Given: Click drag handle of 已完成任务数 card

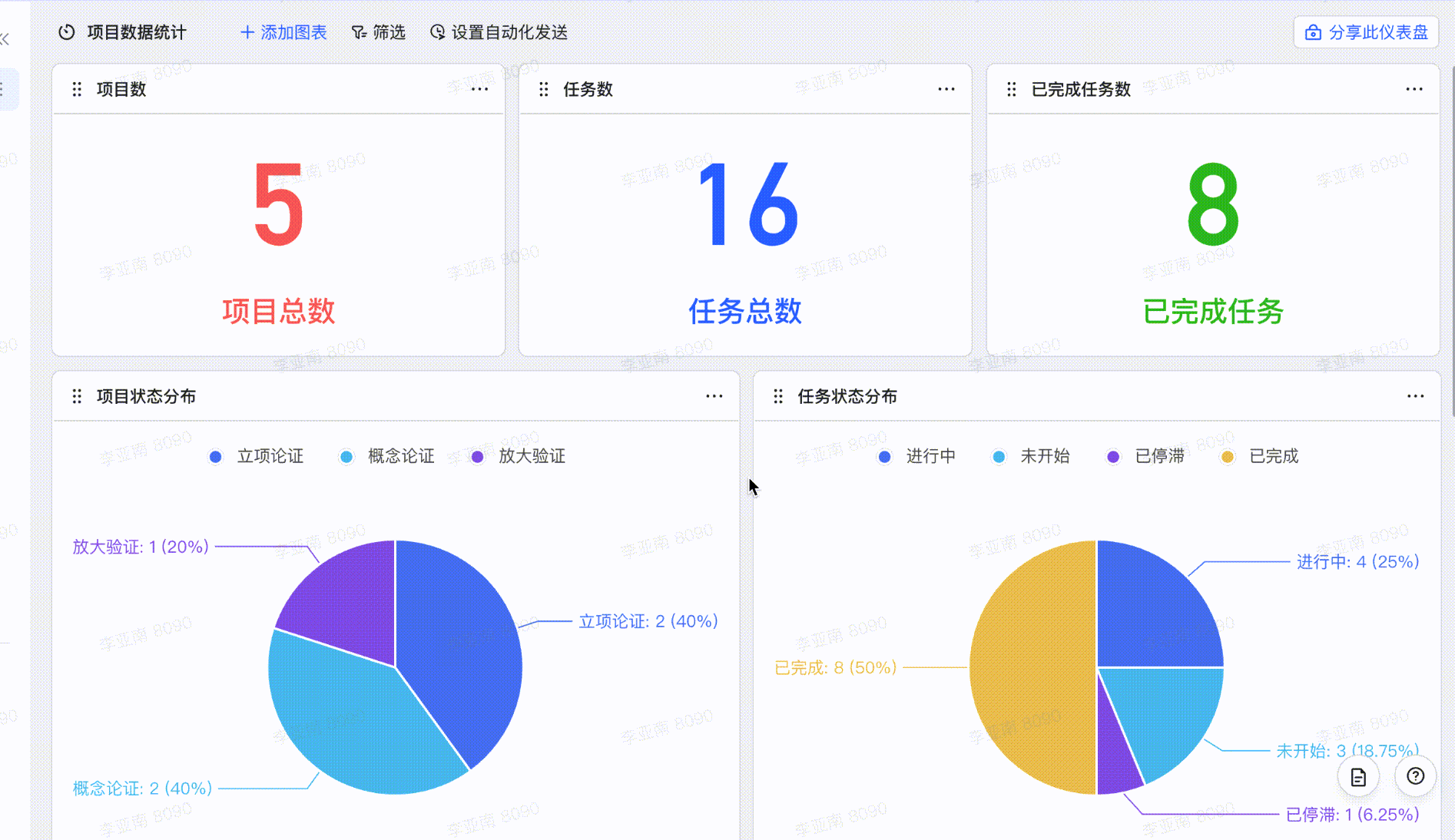Looking at the screenshot, I should pos(1012,89).
